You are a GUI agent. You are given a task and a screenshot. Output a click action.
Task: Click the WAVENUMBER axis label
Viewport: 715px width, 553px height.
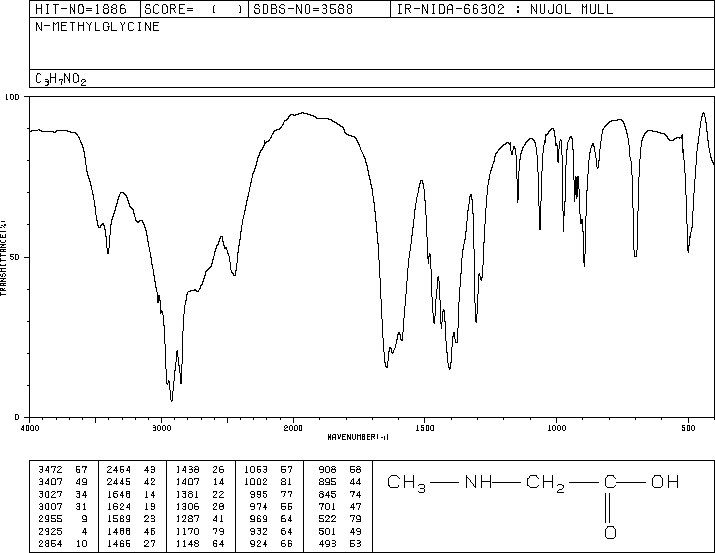click(358, 437)
